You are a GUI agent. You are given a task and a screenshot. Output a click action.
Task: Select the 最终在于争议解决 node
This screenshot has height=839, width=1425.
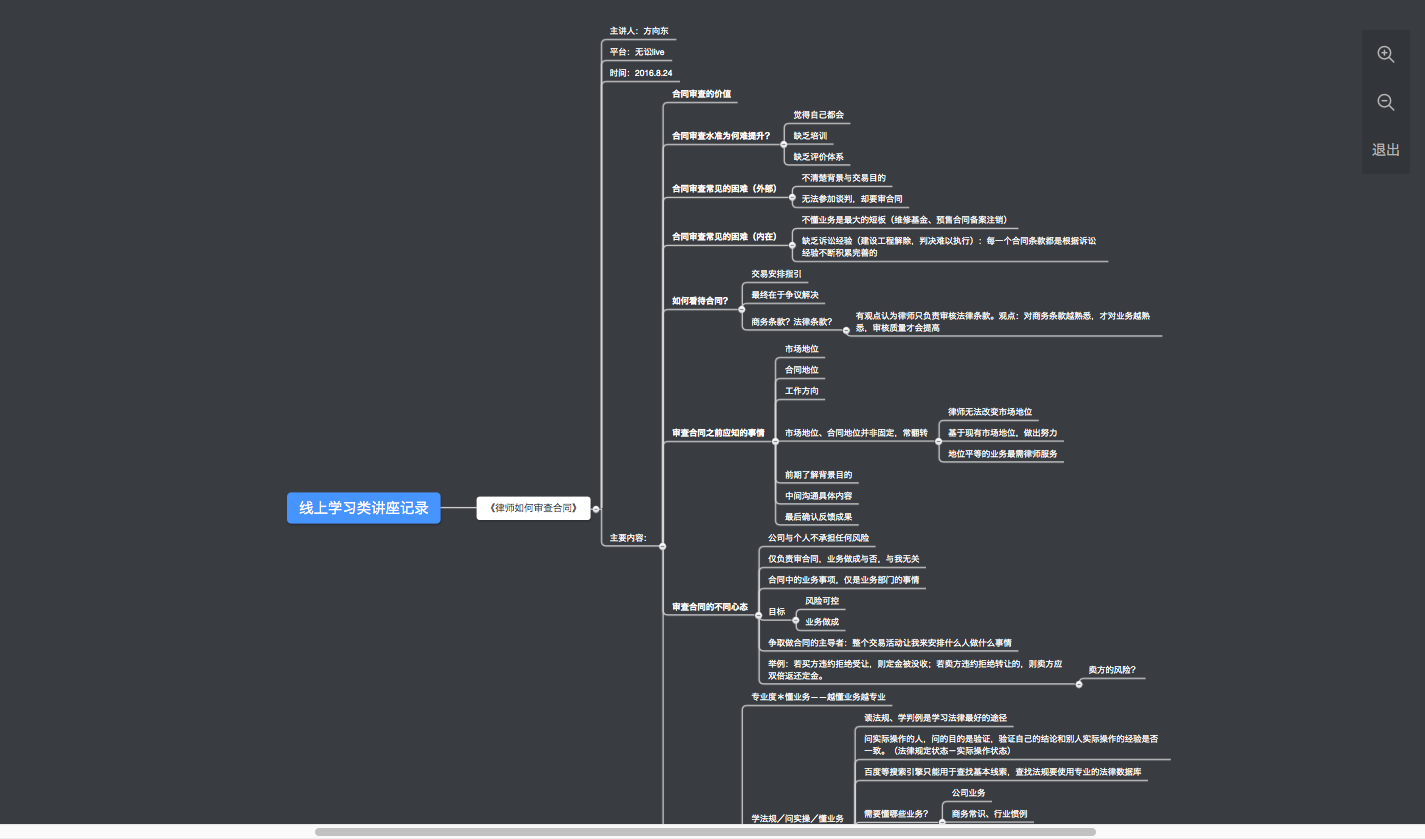tap(784, 295)
